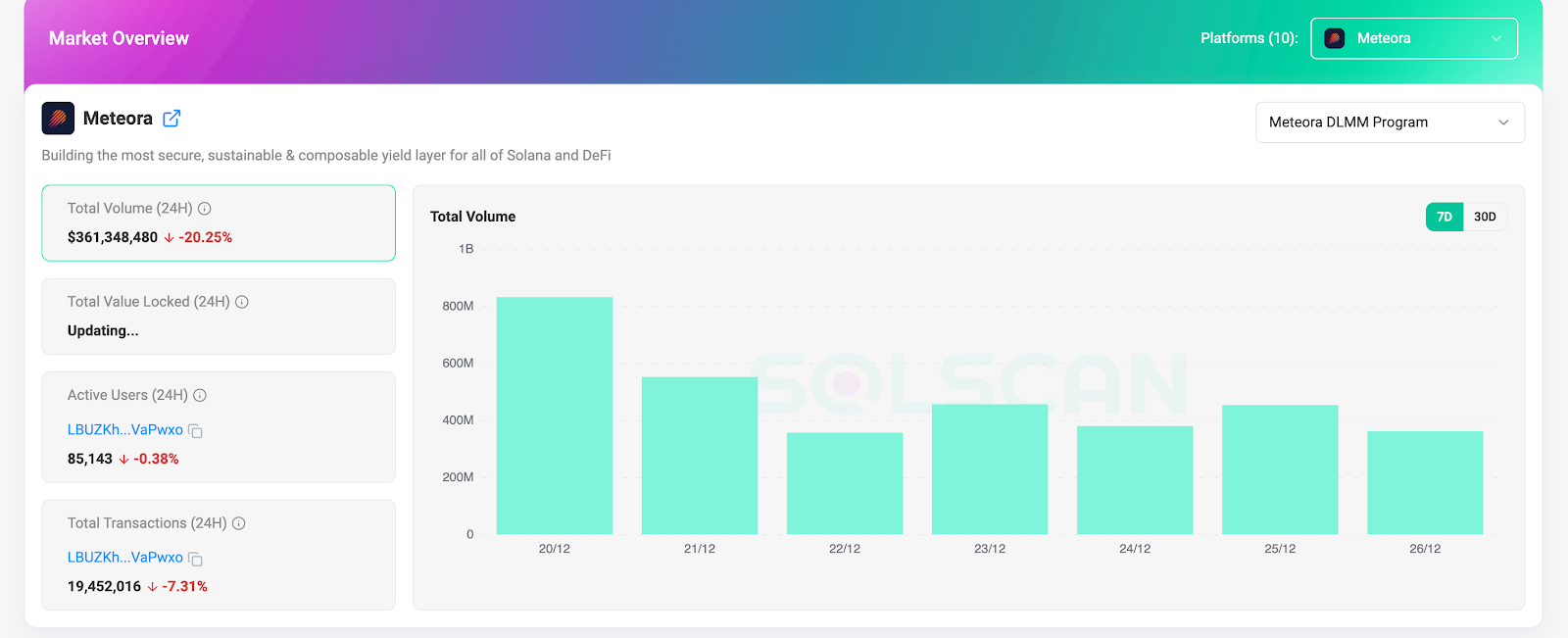This screenshot has height=638, width=1568.
Task: Click the -20.25% change value
Action: click(205, 237)
